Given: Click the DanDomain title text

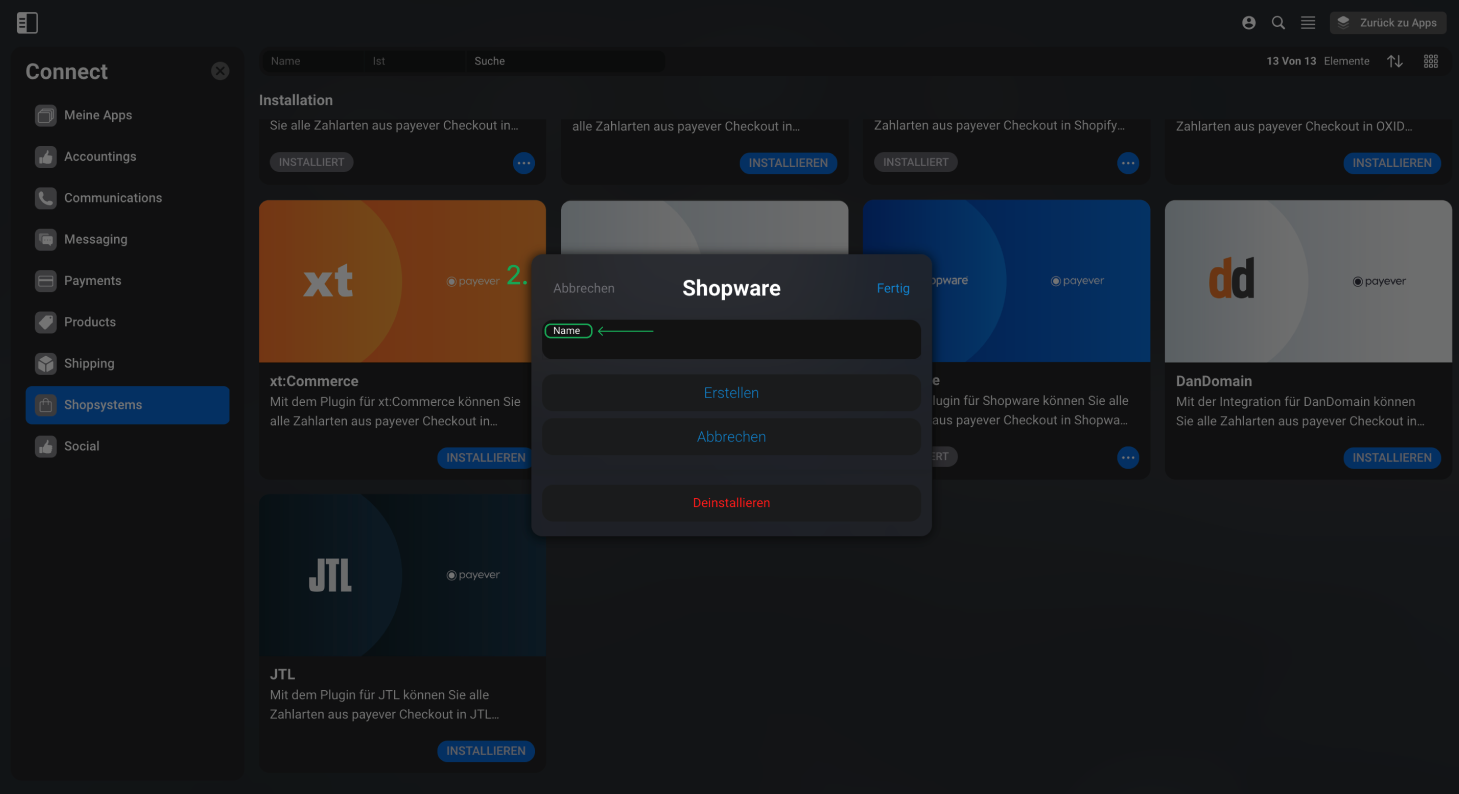Looking at the screenshot, I should (x=1214, y=381).
